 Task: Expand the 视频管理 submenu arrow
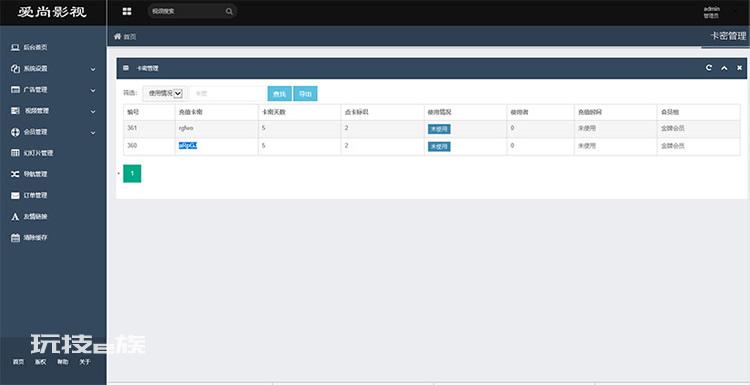coord(93,111)
